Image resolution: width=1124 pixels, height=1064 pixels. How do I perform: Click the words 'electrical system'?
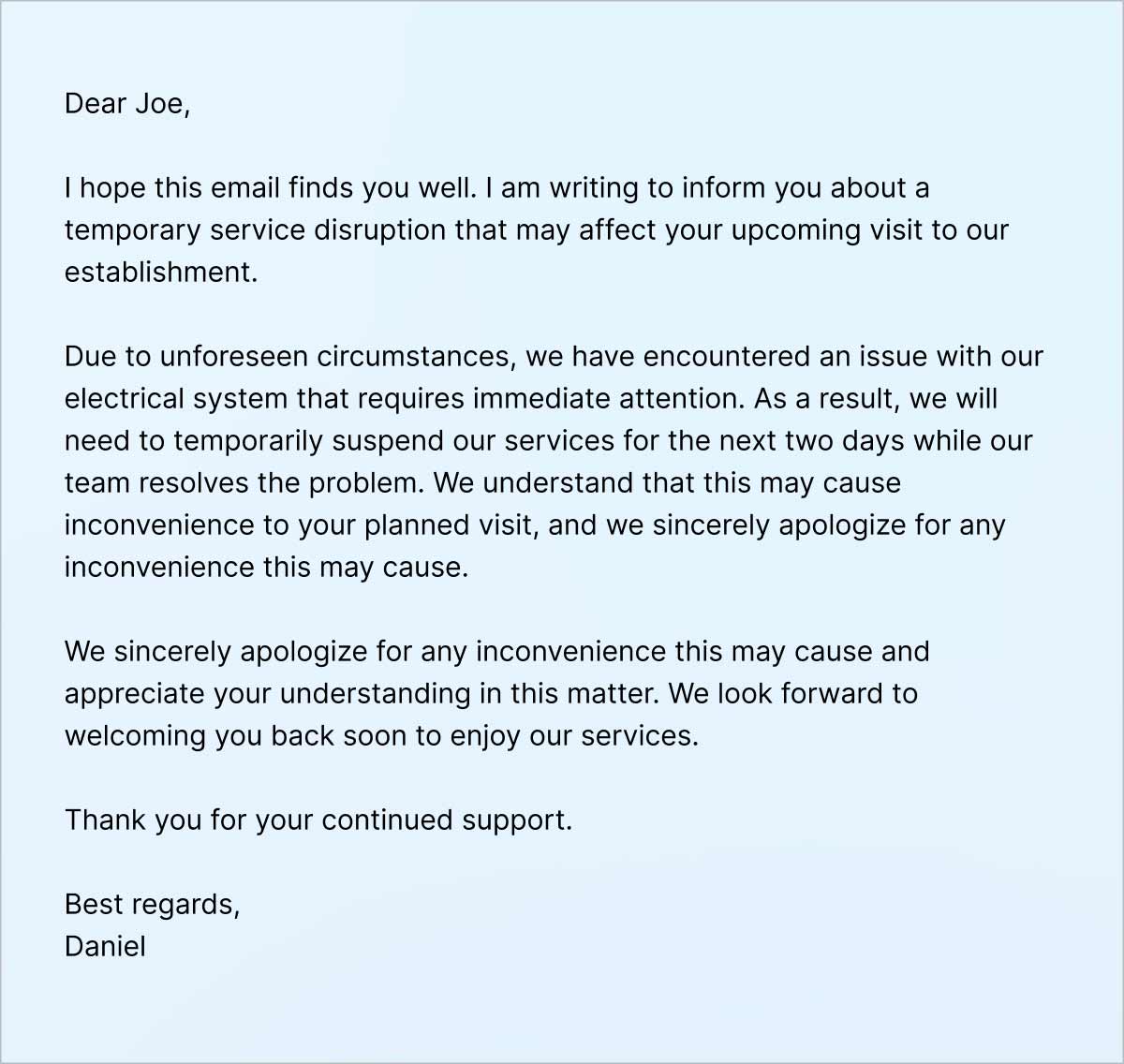click(x=176, y=399)
